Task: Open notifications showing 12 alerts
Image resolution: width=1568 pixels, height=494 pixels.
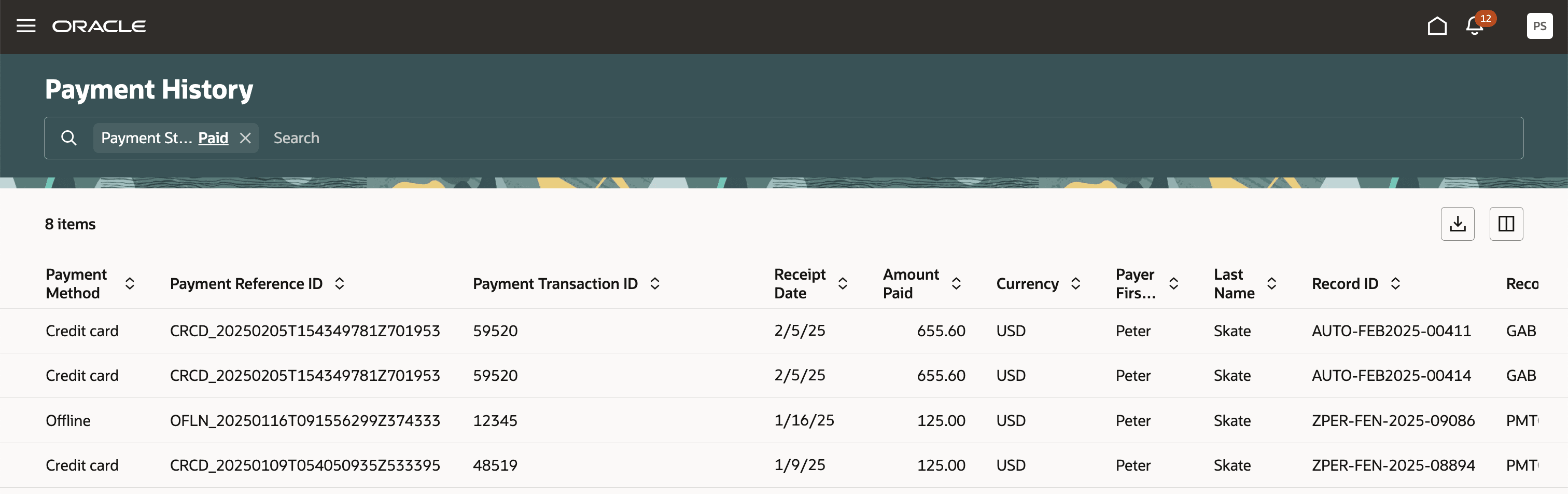Action: (1474, 27)
